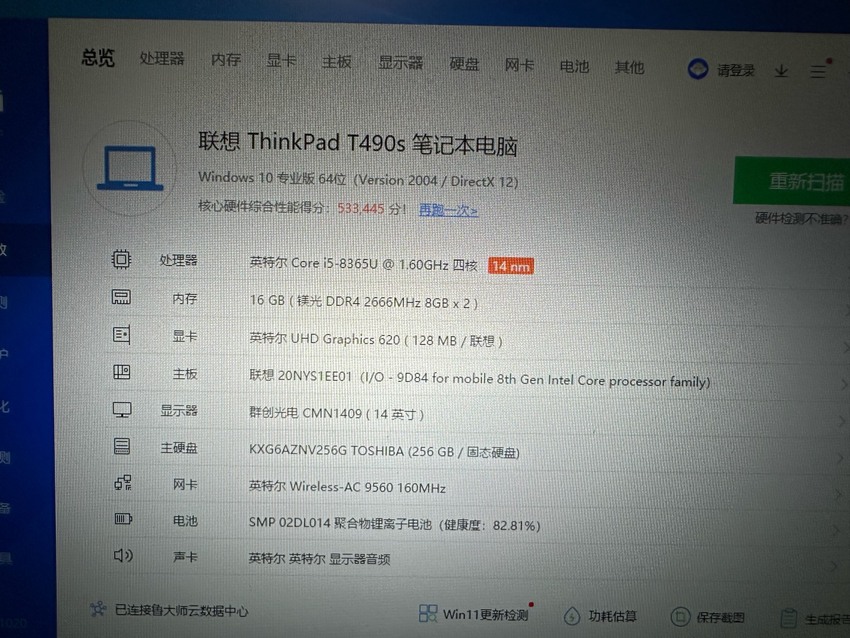The height and width of the screenshot is (638, 850).
Task: Click the 533,445 performance score
Action: 360,208
